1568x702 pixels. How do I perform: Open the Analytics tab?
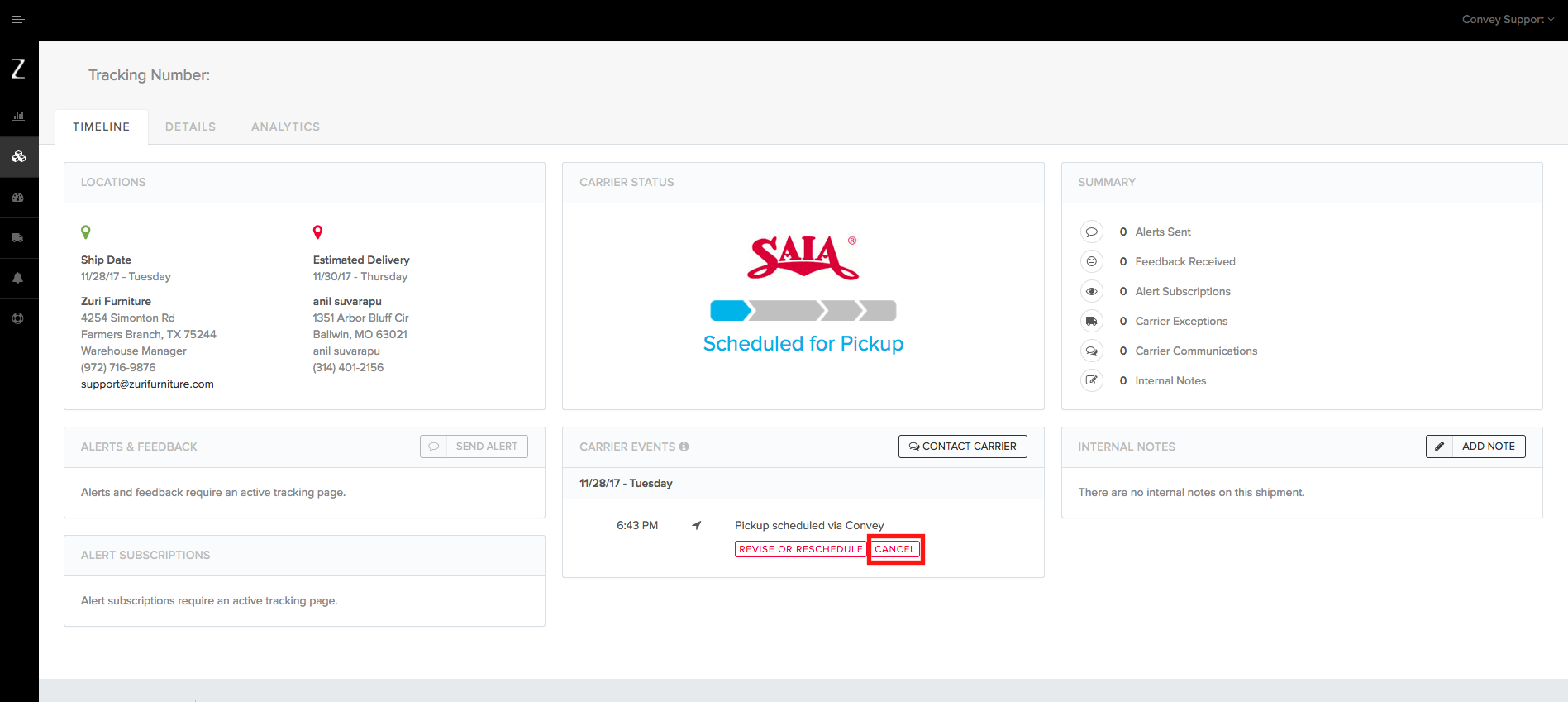point(285,127)
